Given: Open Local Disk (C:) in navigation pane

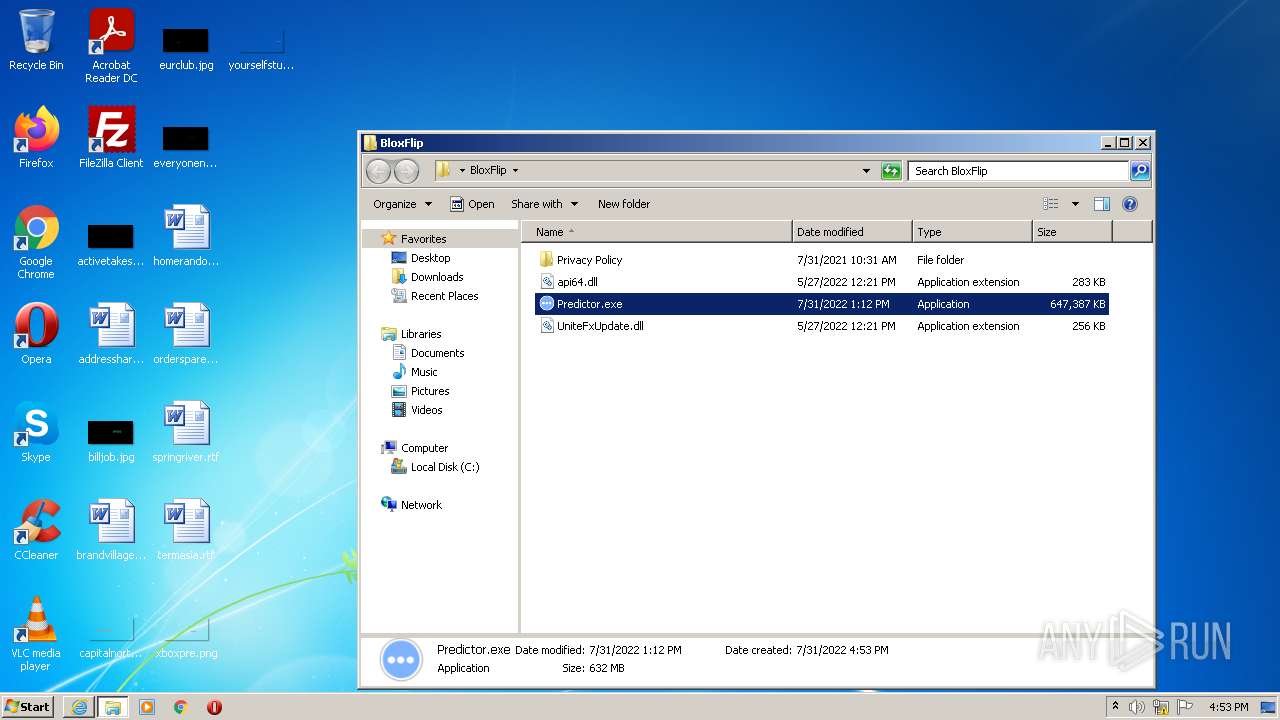Looking at the screenshot, I should coord(444,467).
